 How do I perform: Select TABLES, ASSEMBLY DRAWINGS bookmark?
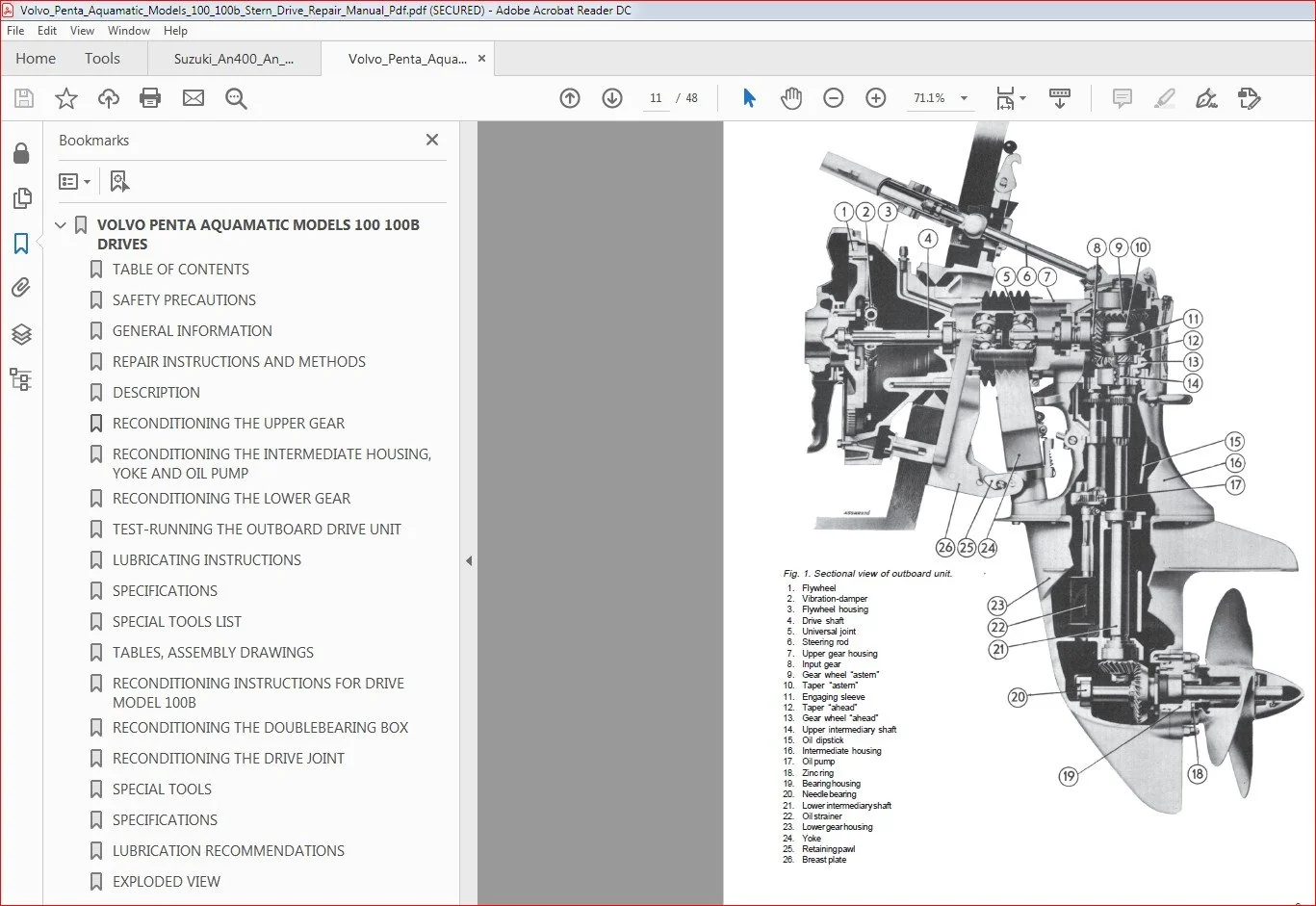pyautogui.click(x=213, y=653)
